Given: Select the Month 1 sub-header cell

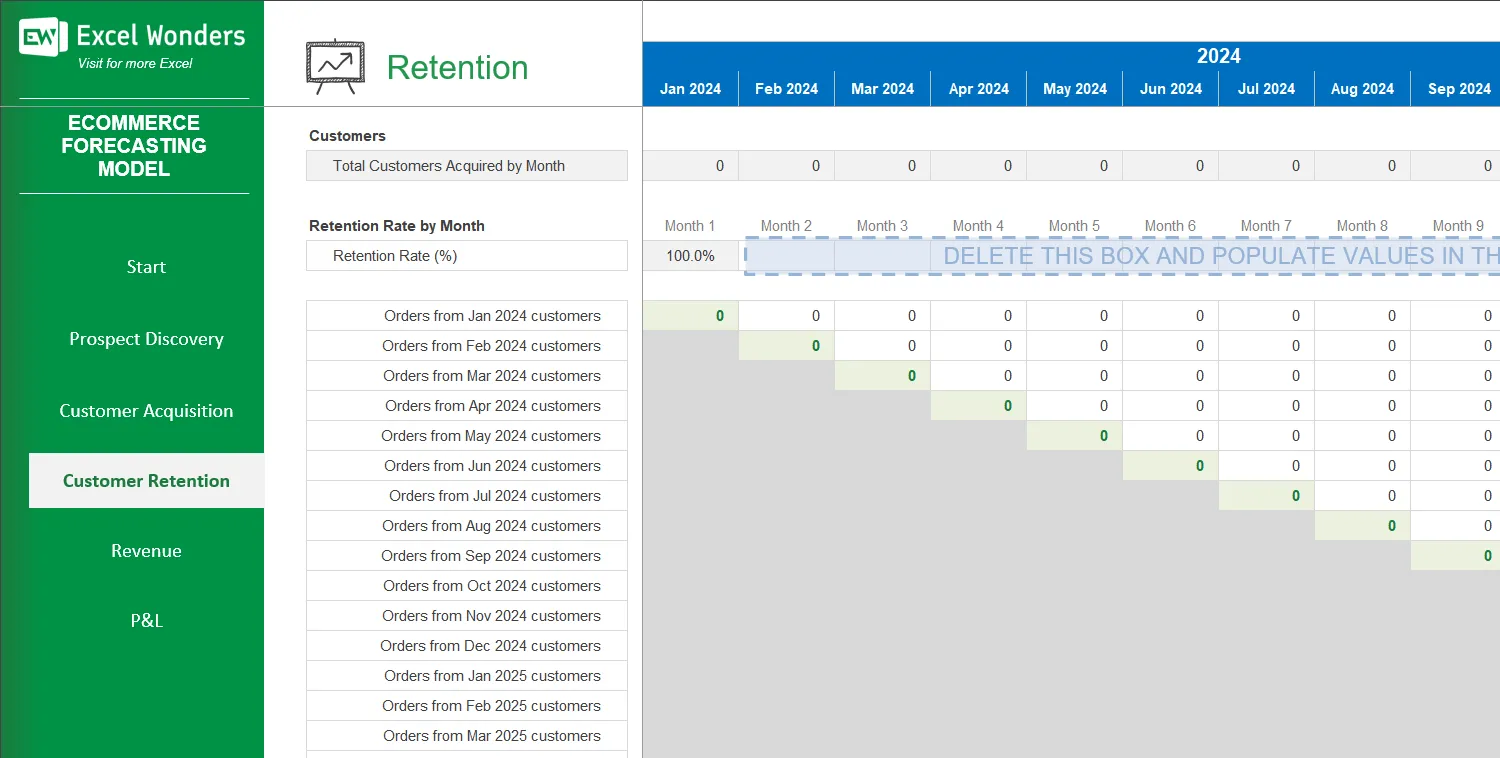Looking at the screenshot, I should pos(690,225).
